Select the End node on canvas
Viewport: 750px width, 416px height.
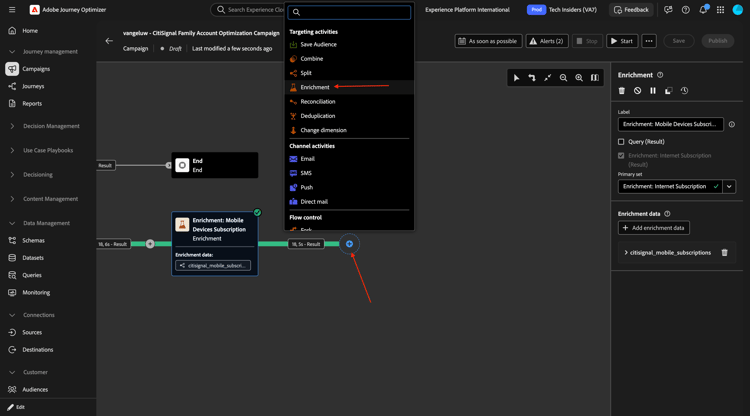[x=215, y=165]
